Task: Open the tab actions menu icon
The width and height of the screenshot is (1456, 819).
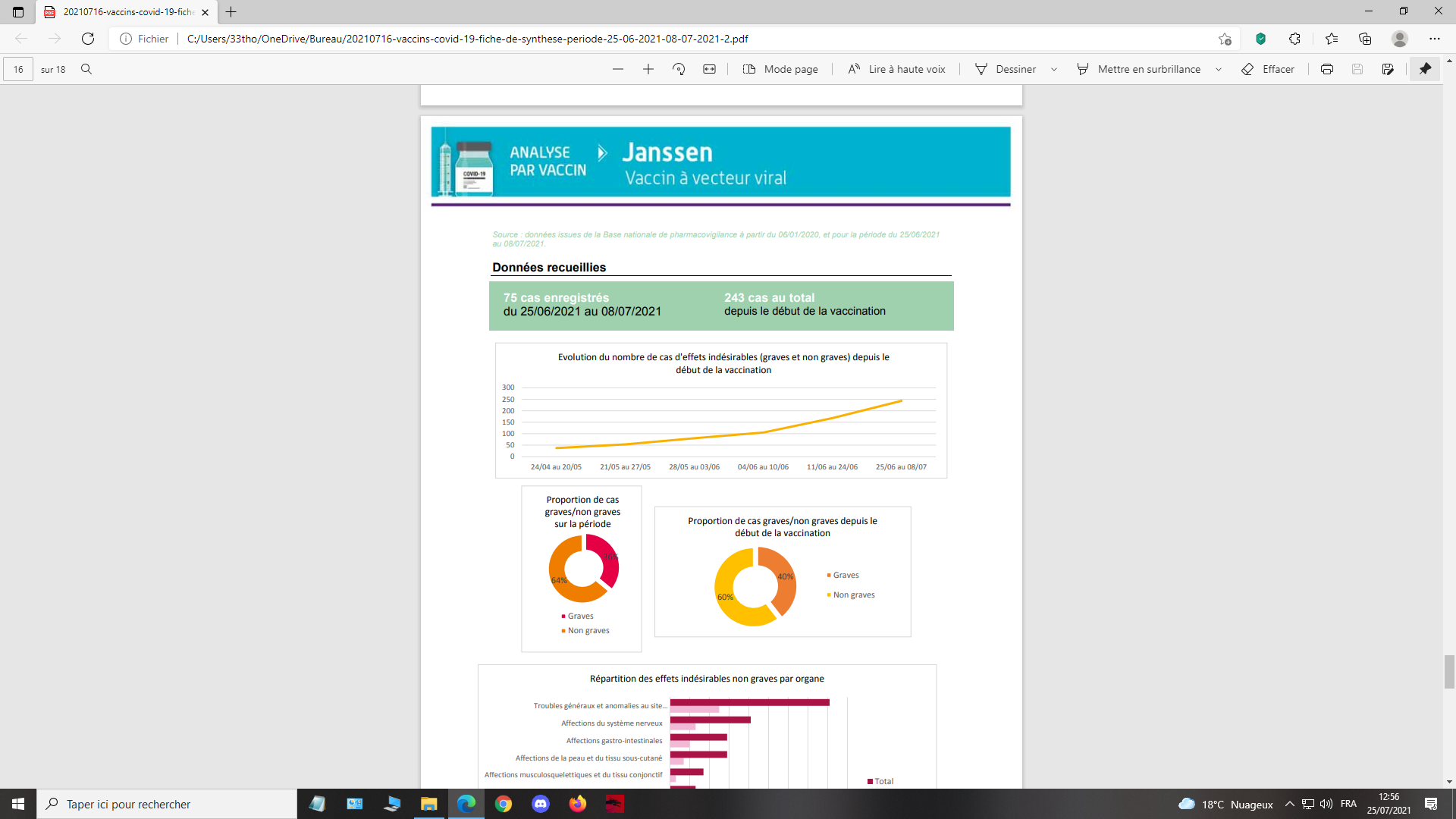Action: pyautogui.click(x=18, y=12)
